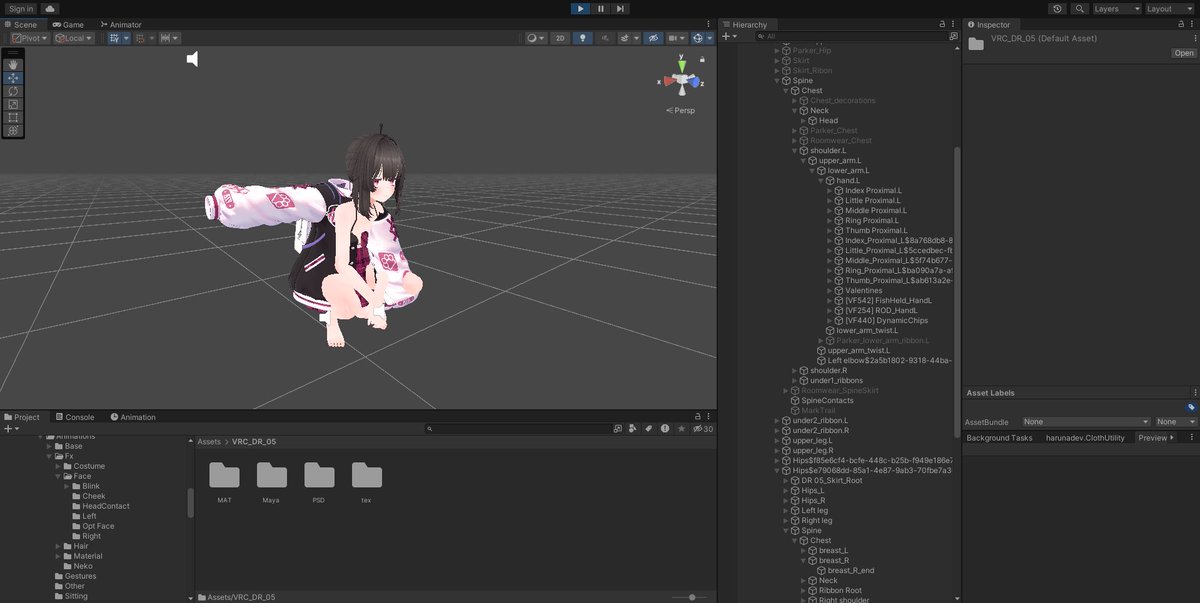Open the cloud services icon
Image resolution: width=1200 pixels, height=603 pixels.
51,8
